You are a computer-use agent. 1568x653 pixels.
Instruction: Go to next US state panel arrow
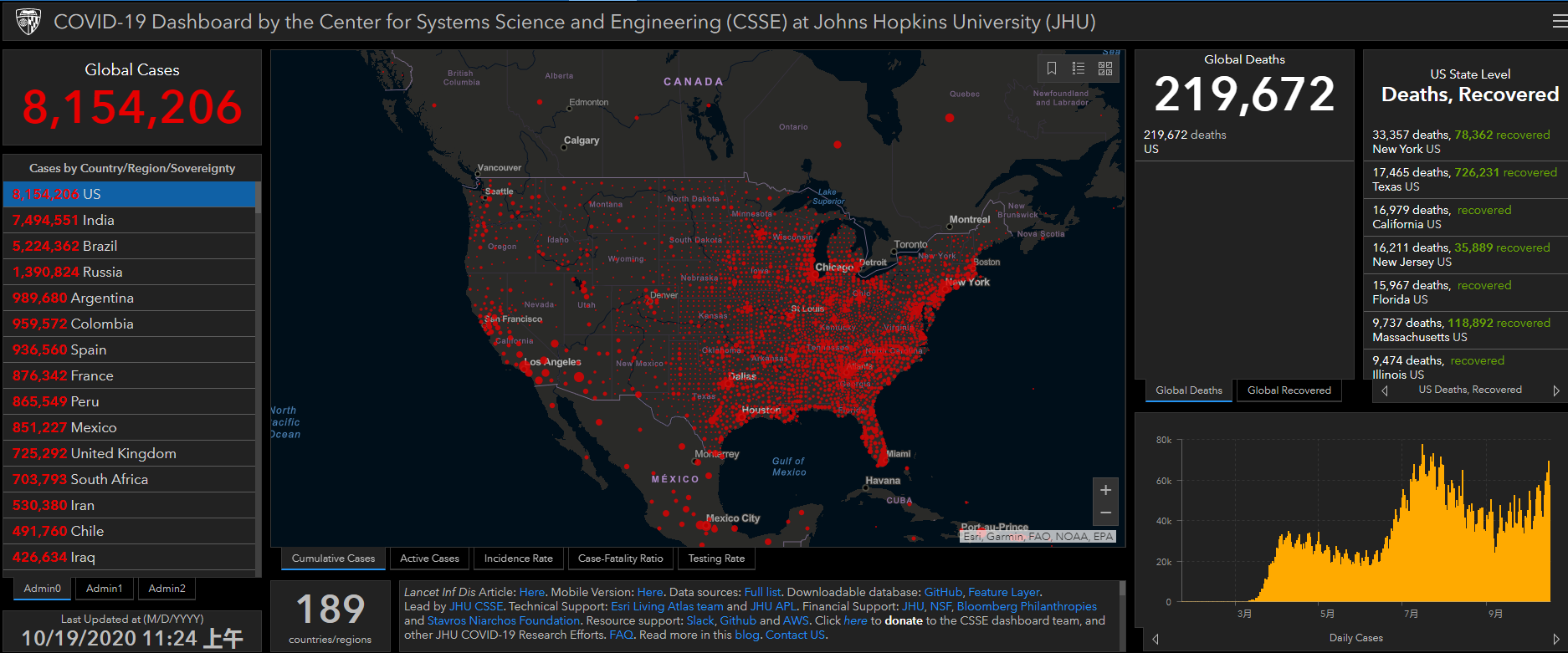pos(1555,390)
